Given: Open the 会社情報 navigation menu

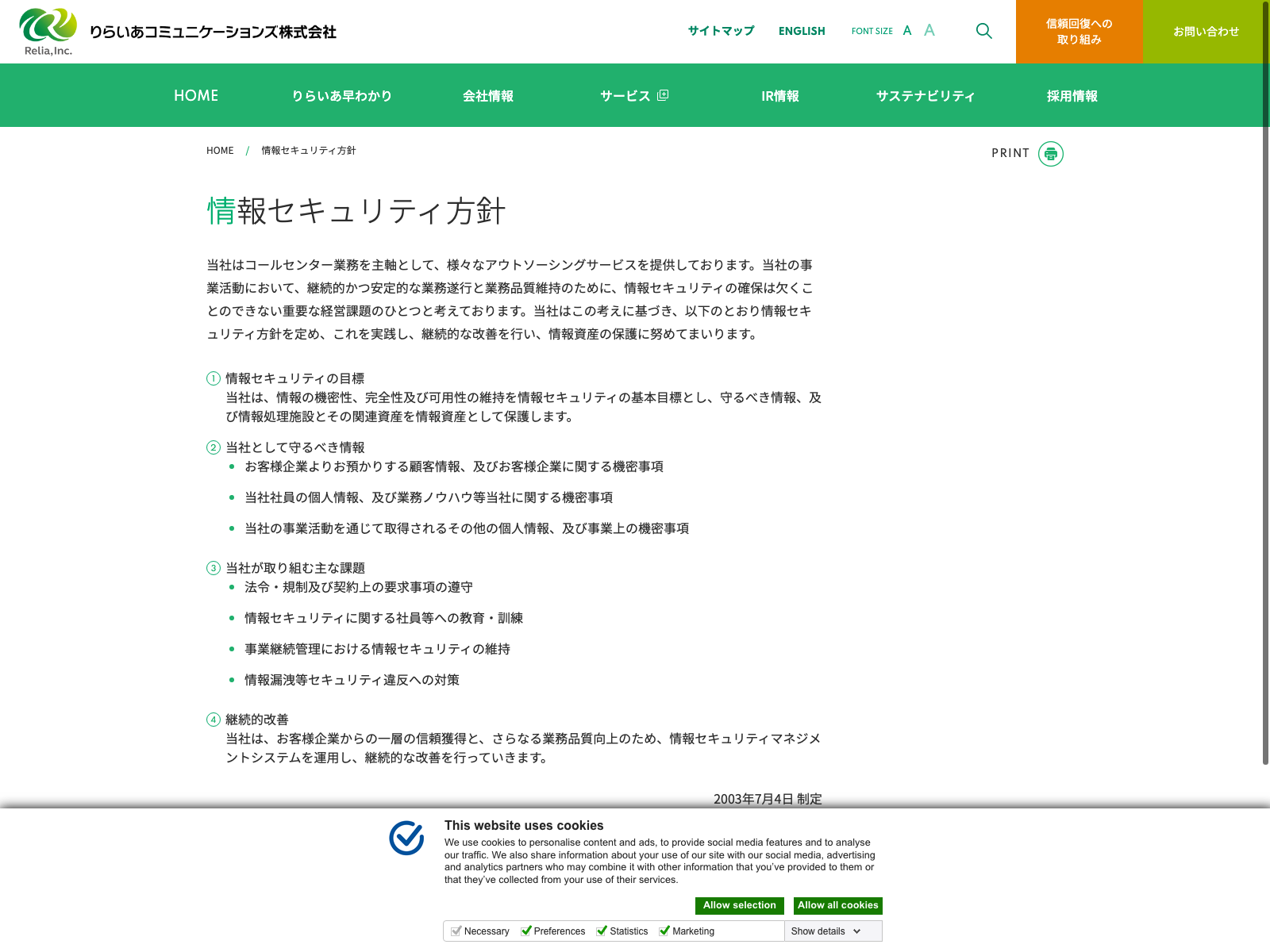Looking at the screenshot, I should click(487, 96).
